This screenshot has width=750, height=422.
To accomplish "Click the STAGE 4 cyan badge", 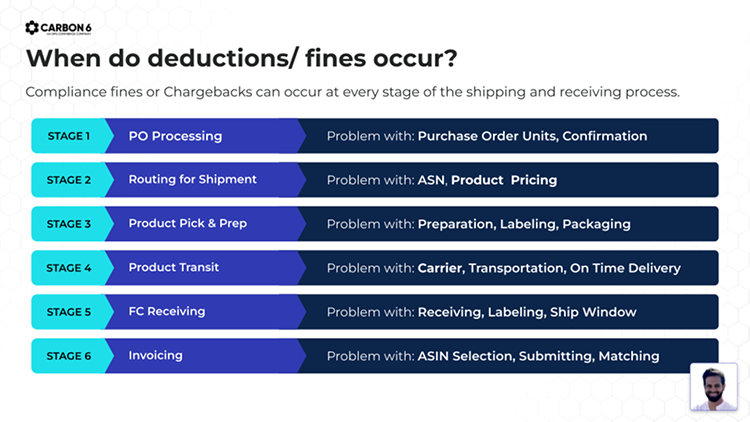I will click(68, 268).
